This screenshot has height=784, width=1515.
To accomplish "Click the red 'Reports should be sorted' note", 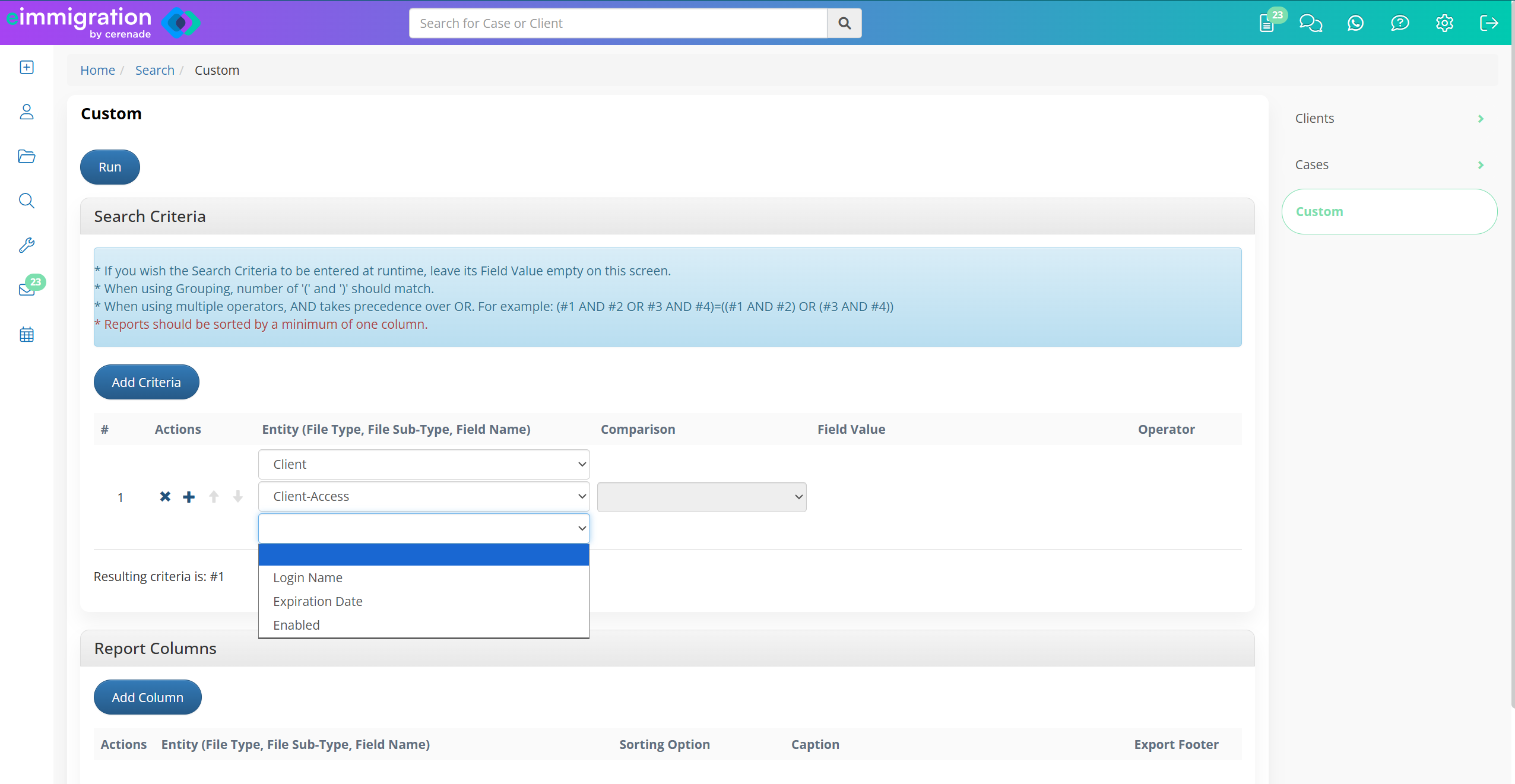I will coord(261,324).
